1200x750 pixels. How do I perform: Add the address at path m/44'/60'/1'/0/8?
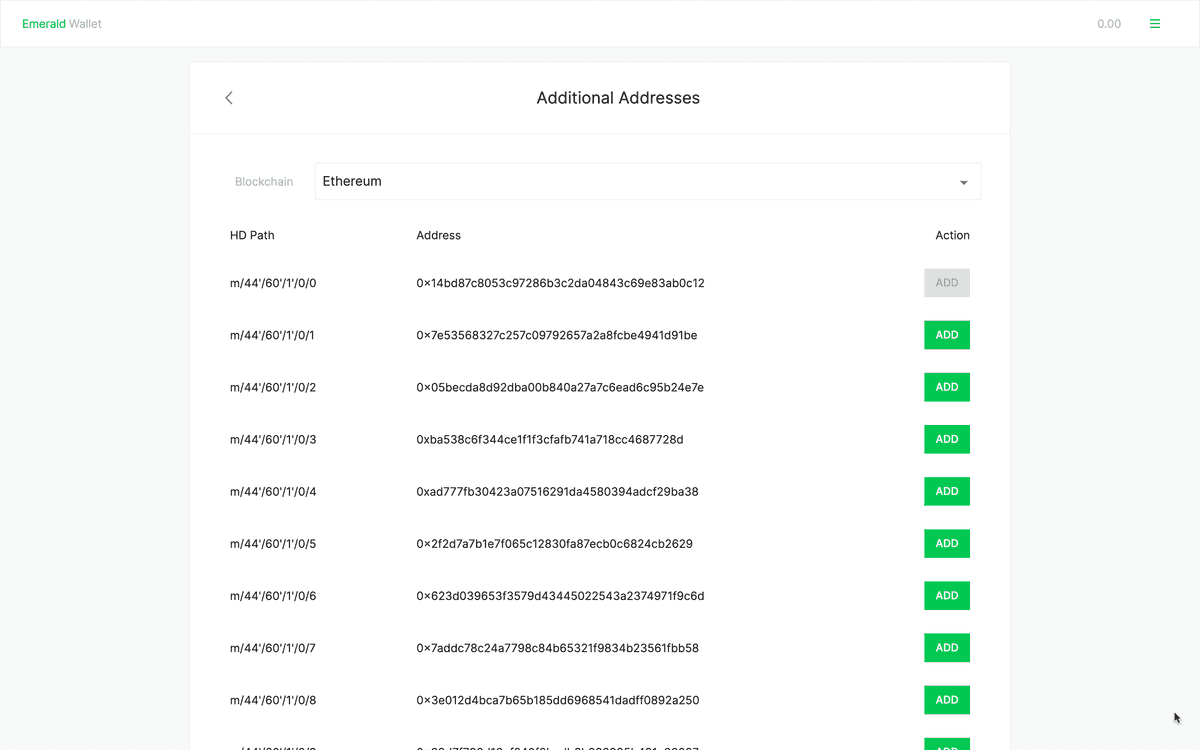pos(946,699)
